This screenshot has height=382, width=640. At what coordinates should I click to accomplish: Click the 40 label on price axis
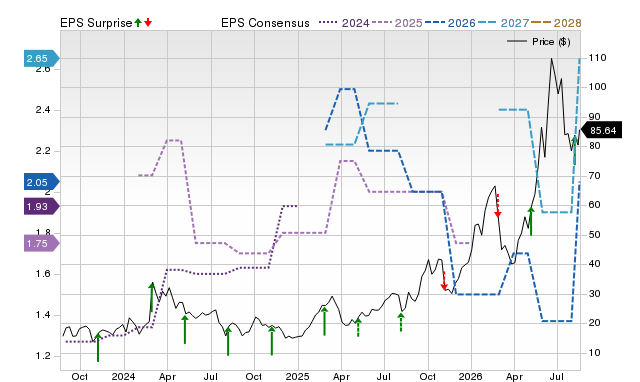[x=594, y=264]
